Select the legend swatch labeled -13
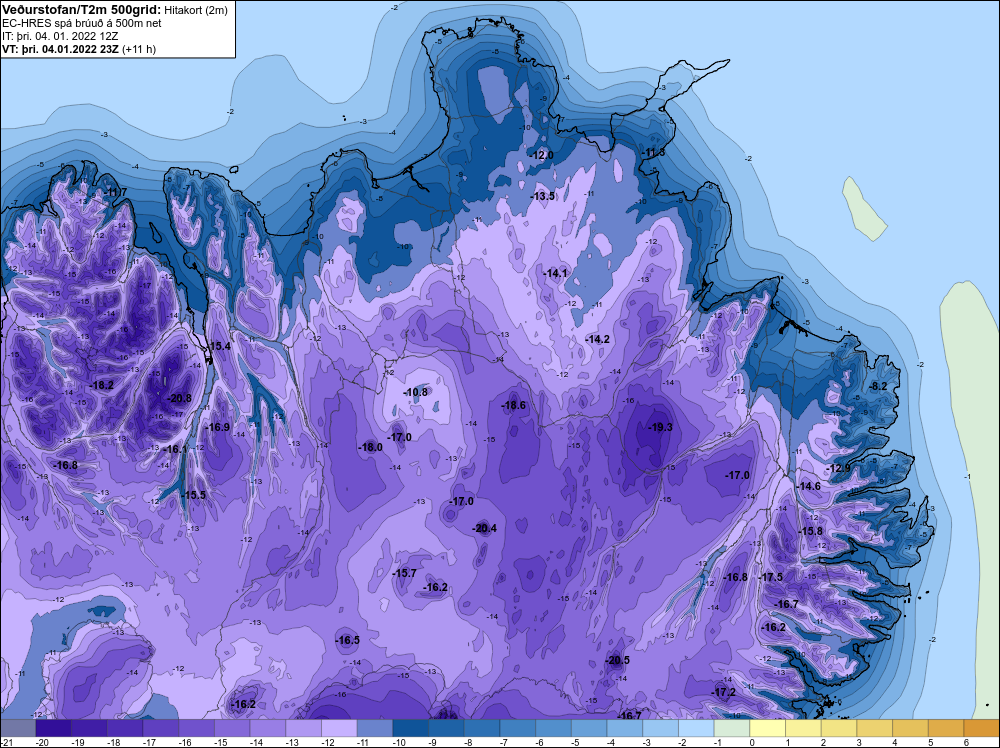The image size is (1000, 748). tap(304, 727)
